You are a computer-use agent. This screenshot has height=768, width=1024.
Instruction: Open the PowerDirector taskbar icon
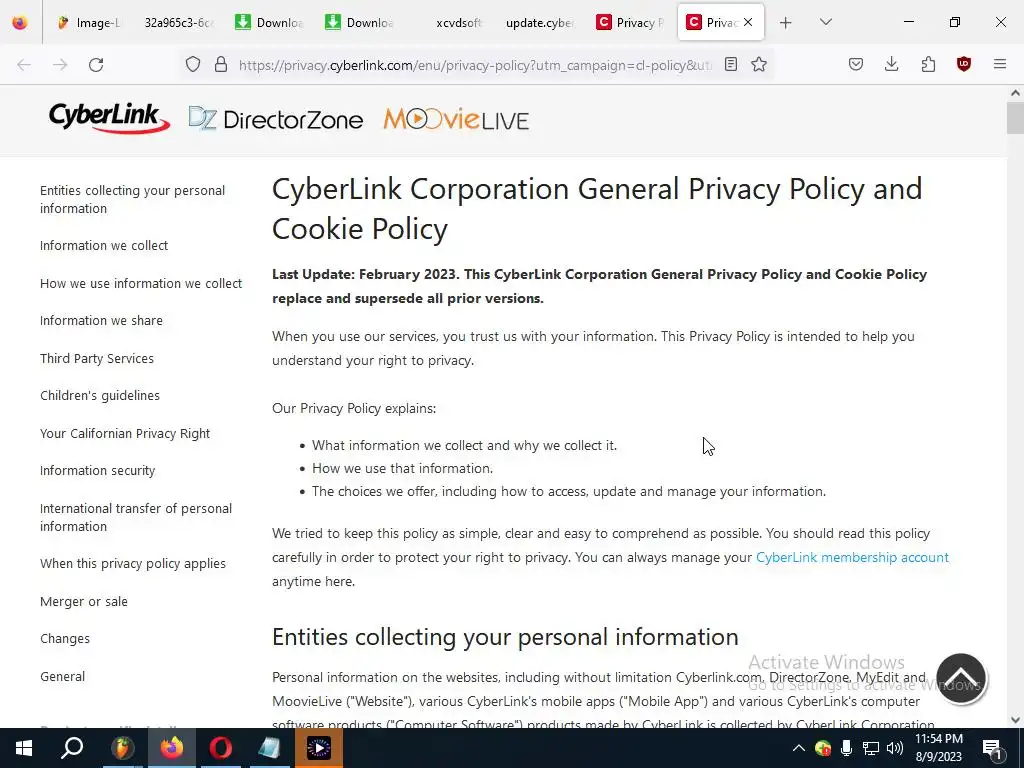[319, 748]
